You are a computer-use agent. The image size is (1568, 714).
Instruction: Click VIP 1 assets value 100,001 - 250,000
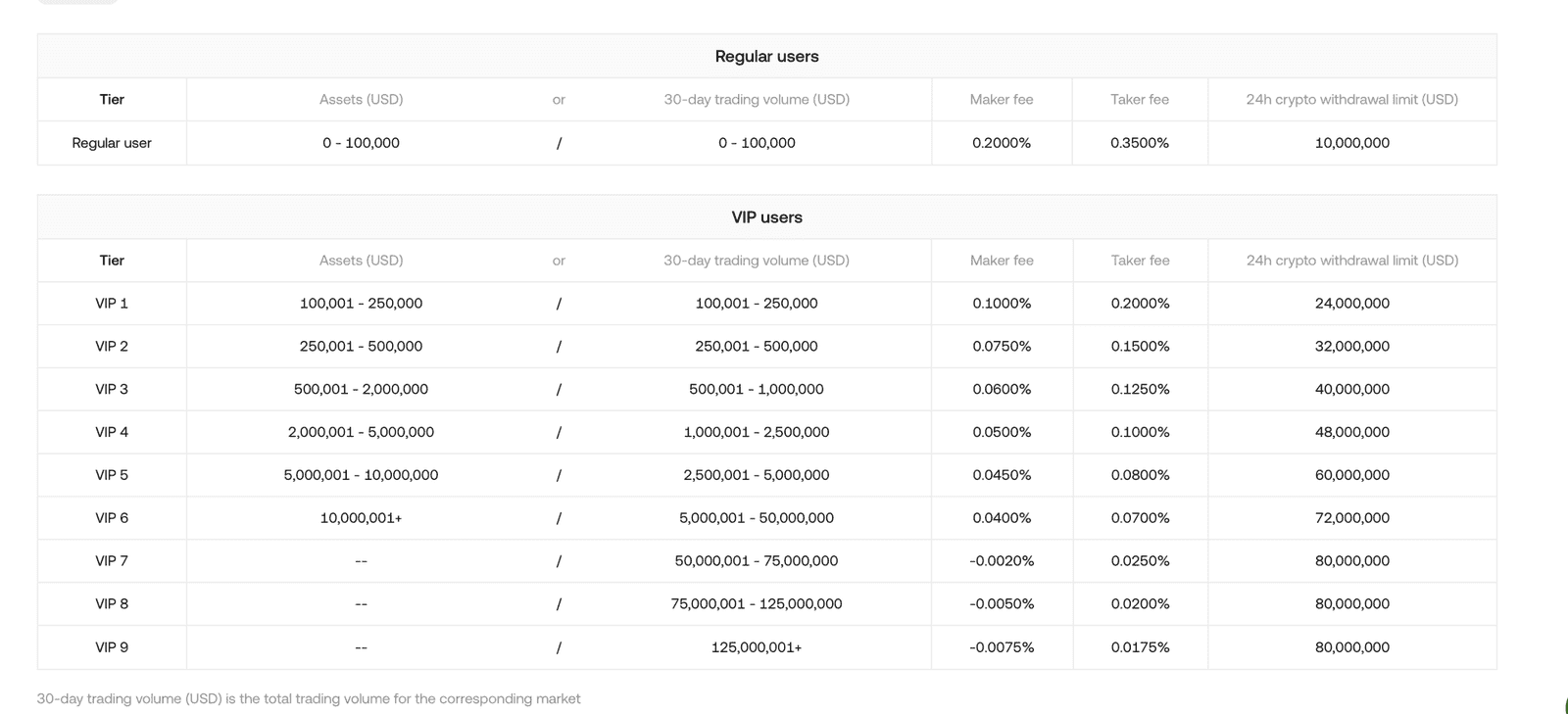[361, 304]
